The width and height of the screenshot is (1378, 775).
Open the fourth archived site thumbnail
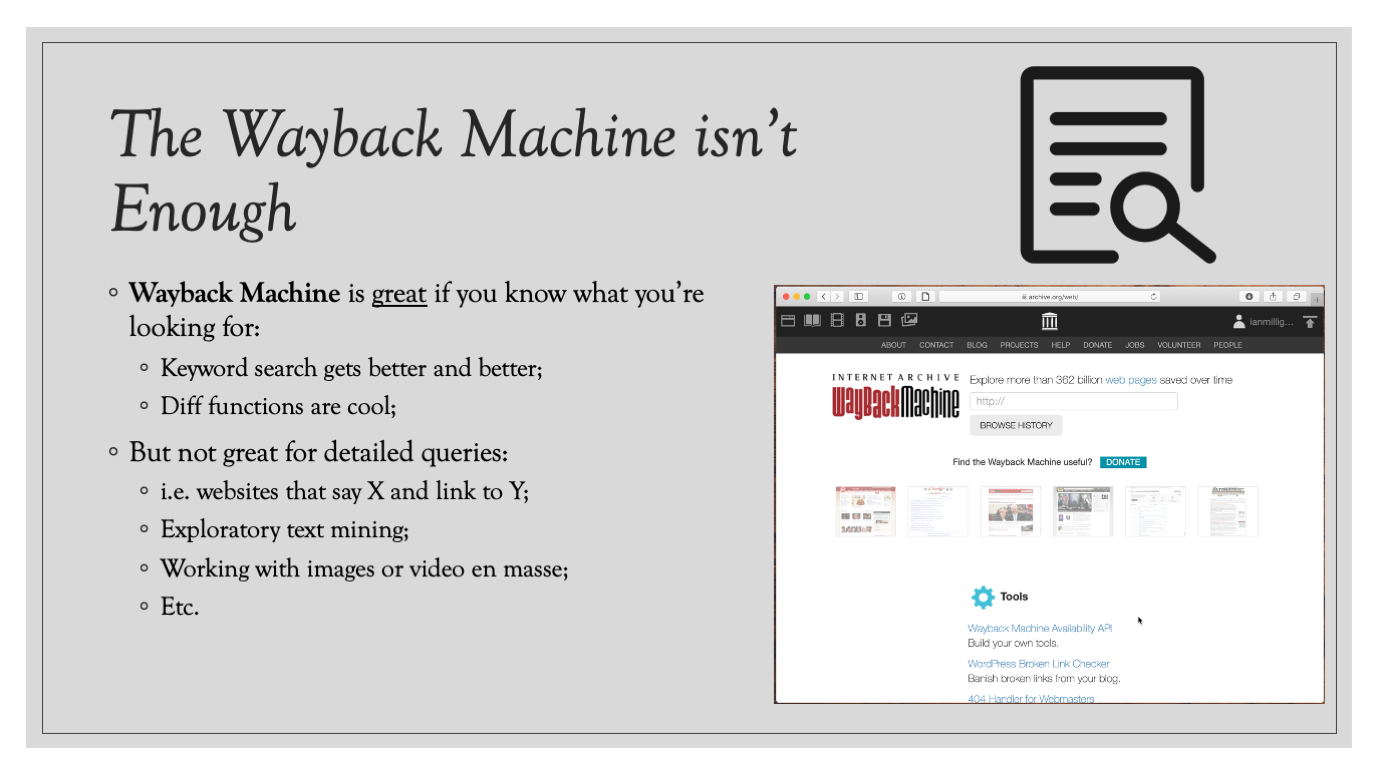pos(1083,511)
